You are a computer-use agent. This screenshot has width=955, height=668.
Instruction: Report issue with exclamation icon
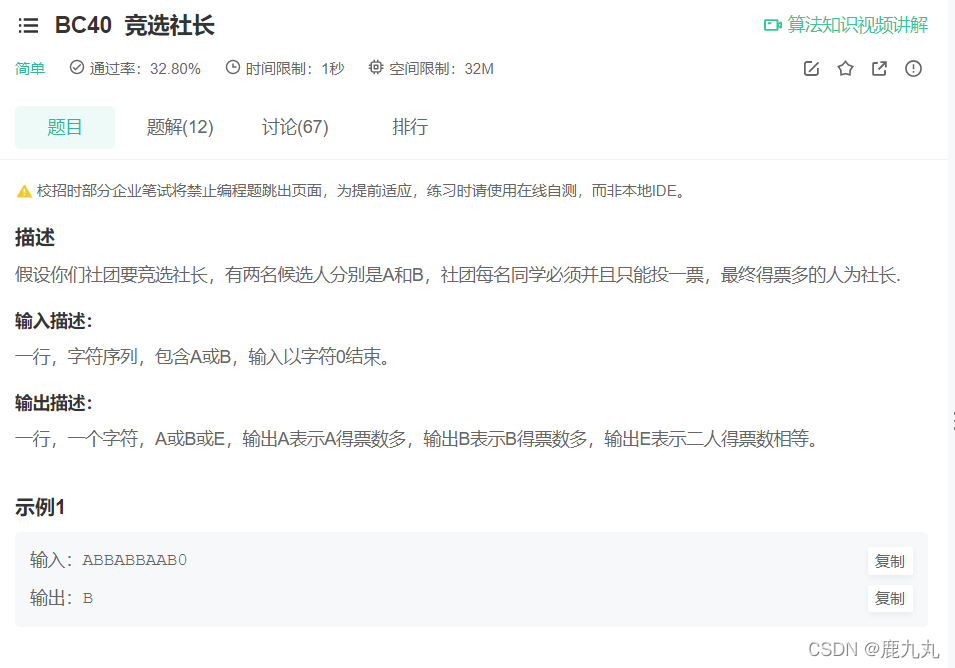[913, 68]
